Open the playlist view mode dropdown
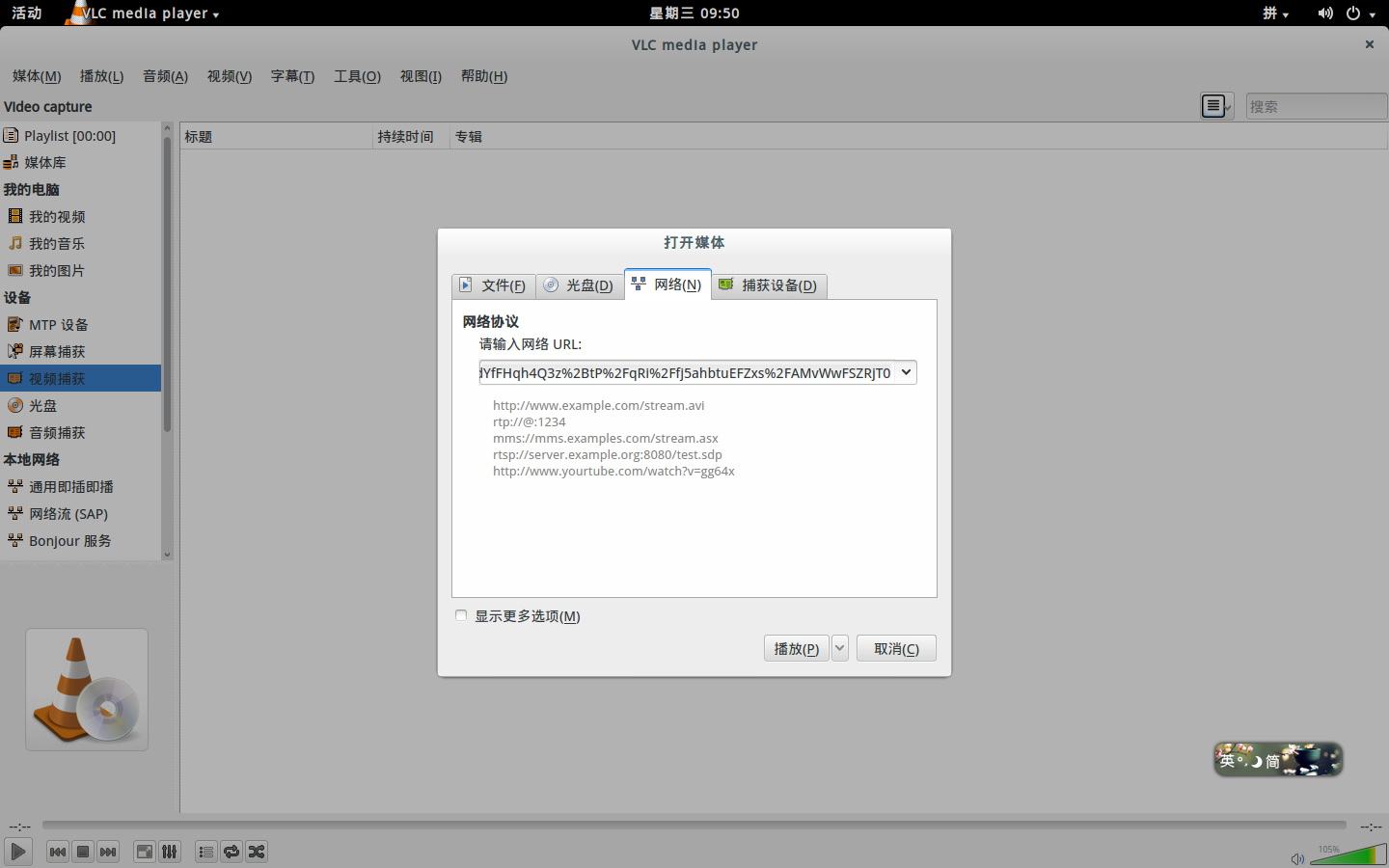 (x=1216, y=106)
